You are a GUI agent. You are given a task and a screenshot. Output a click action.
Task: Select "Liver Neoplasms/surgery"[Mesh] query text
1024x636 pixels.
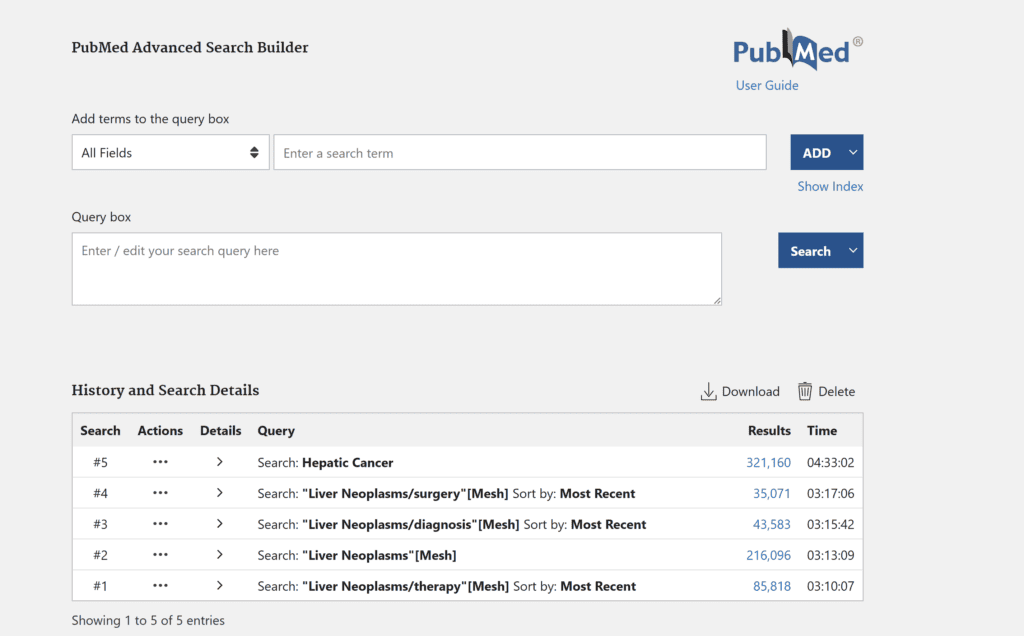405,493
